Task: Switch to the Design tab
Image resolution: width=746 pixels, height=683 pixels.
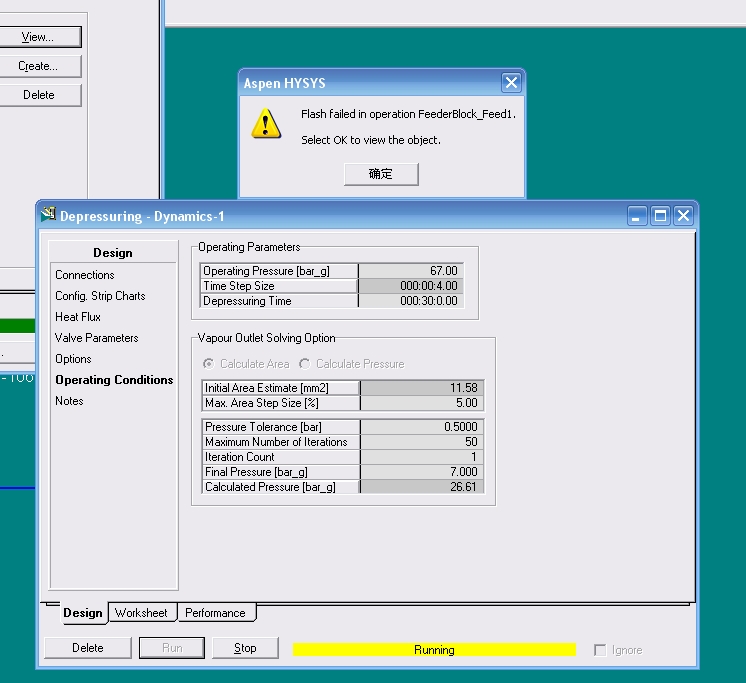Action: click(x=83, y=613)
